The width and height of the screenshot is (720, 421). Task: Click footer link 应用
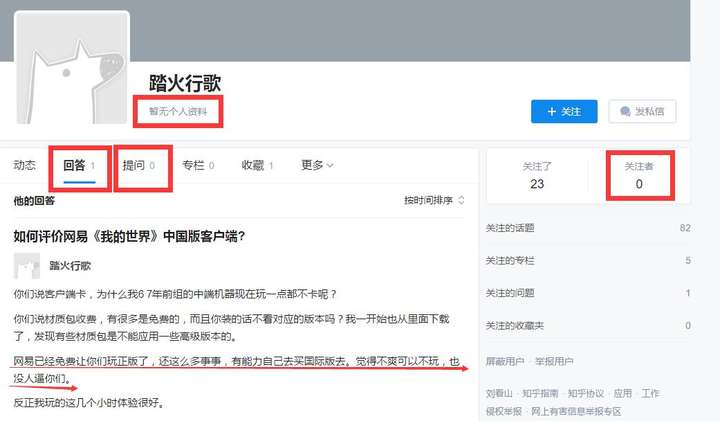pos(623,393)
